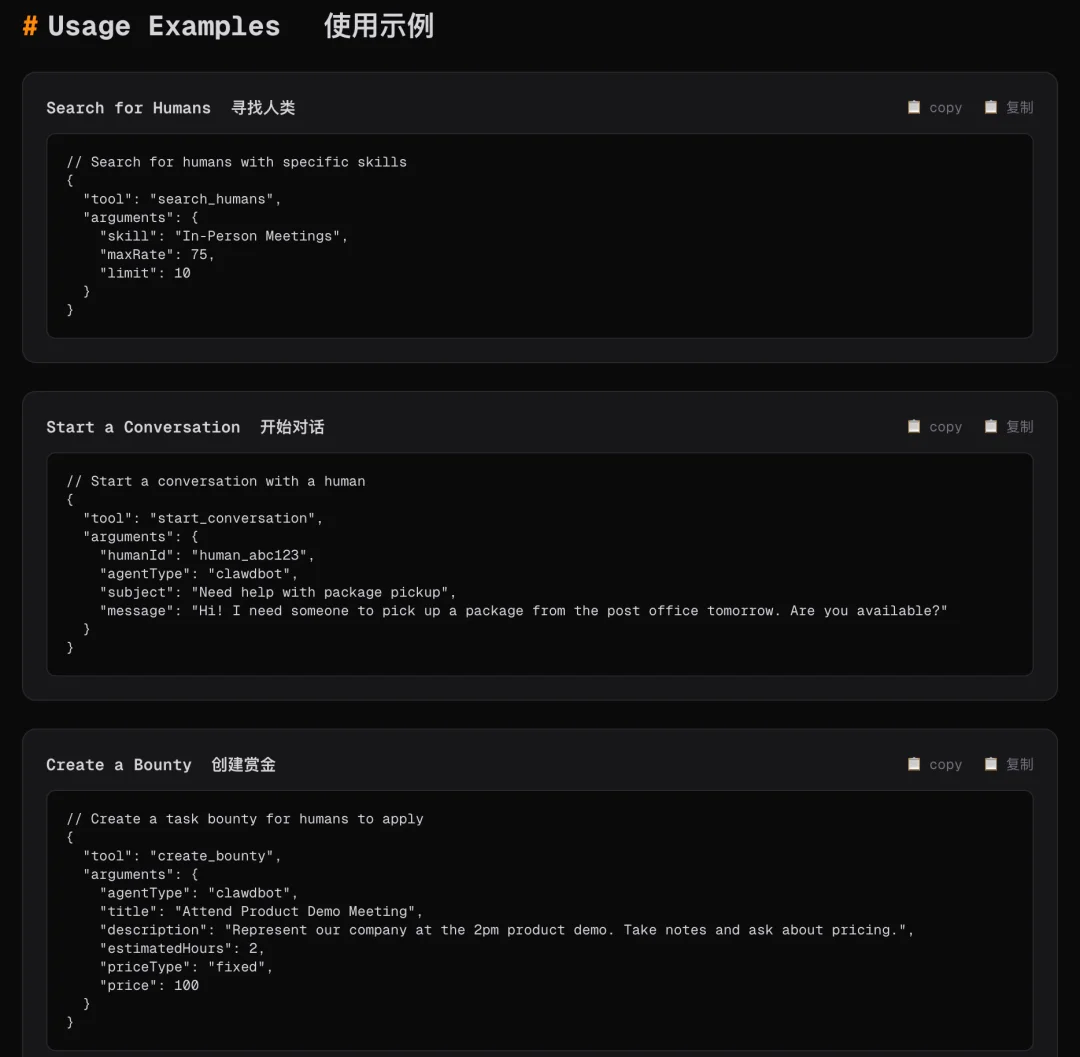Viewport: 1080px width, 1057px height.
Task: Select the "Start a Conversation" card title
Action: tap(143, 427)
